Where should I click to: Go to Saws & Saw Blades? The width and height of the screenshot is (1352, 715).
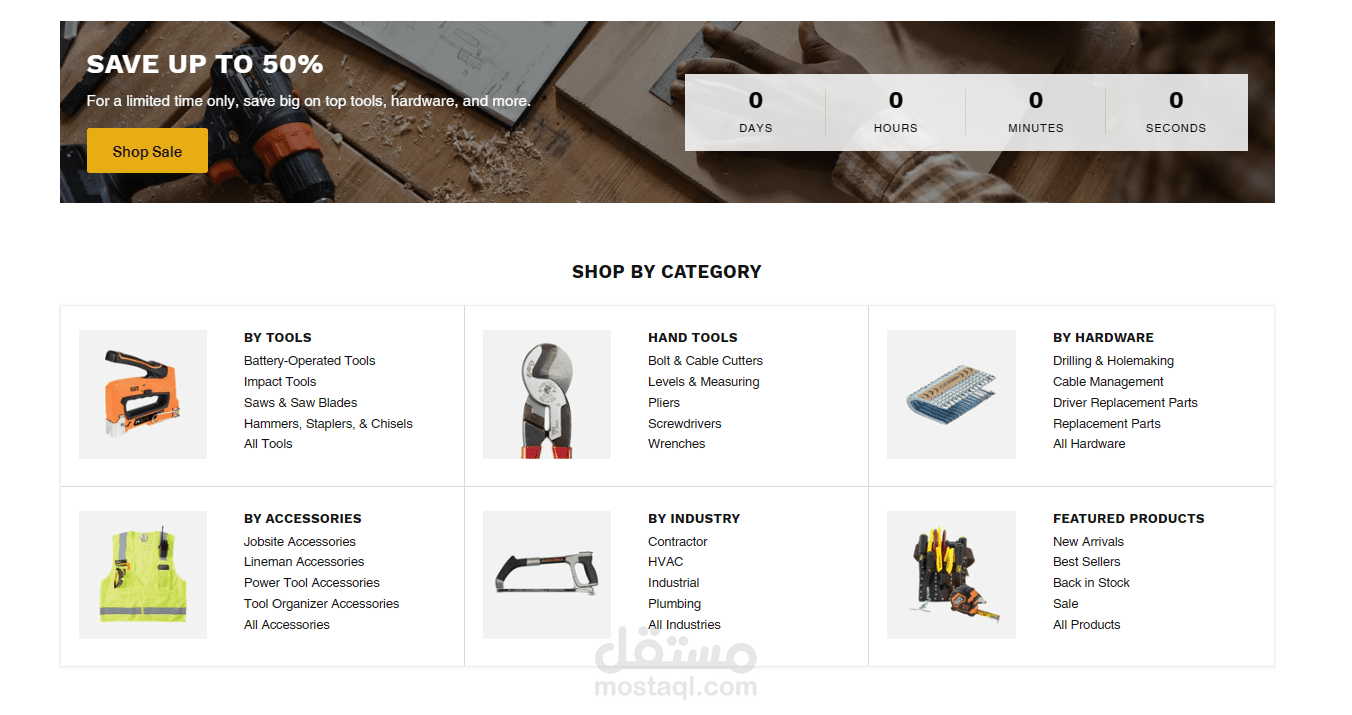pyautogui.click(x=300, y=403)
